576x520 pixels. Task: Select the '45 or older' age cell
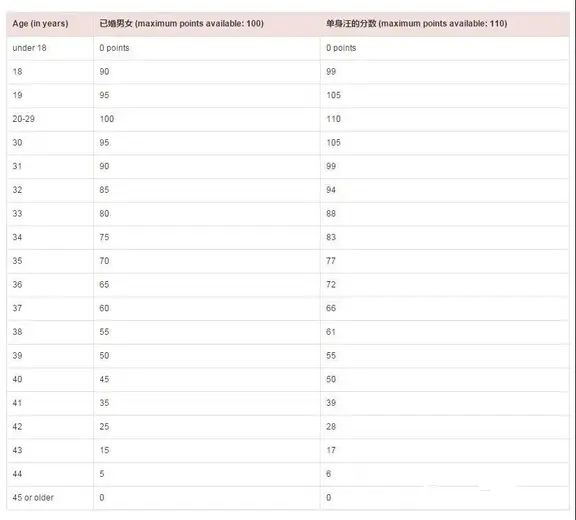[x=33, y=497]
